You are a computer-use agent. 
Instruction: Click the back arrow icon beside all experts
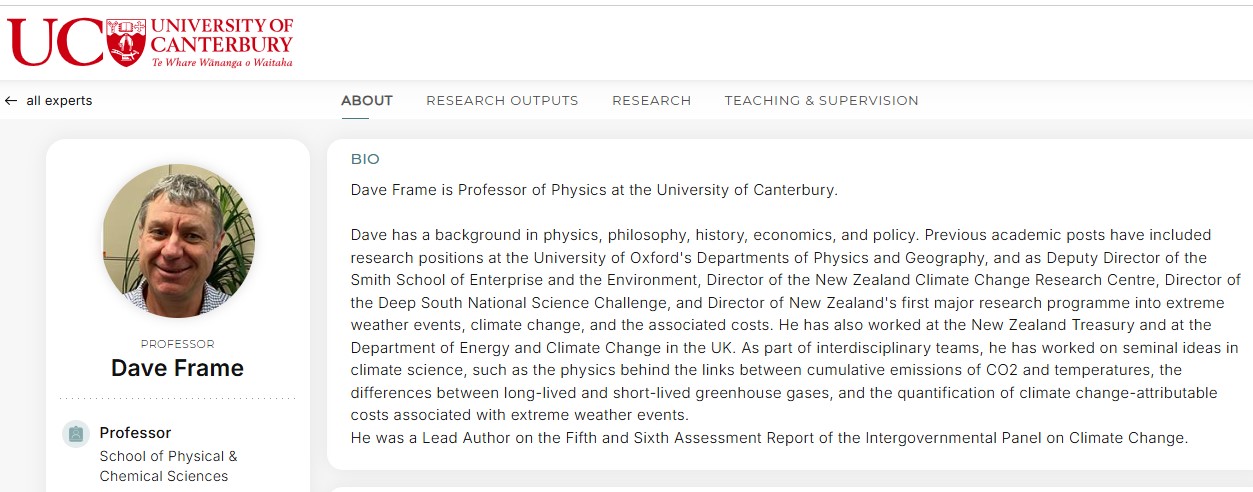[x=11, y=101]
